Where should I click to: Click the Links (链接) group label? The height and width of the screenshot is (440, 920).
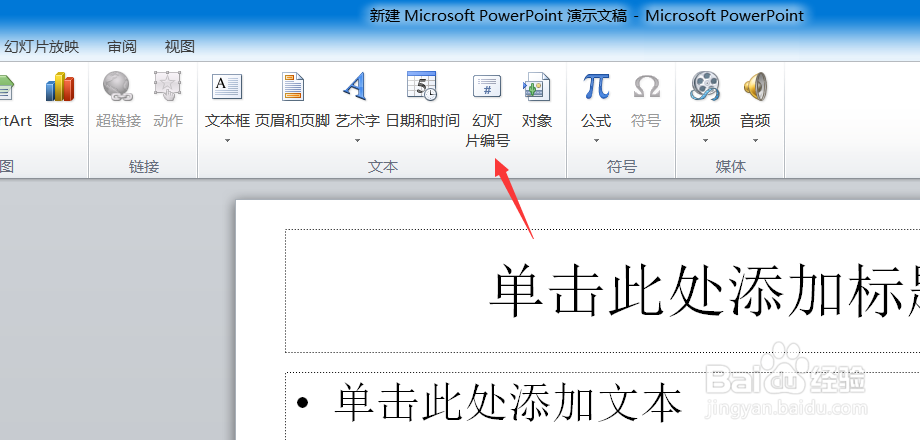144,167
